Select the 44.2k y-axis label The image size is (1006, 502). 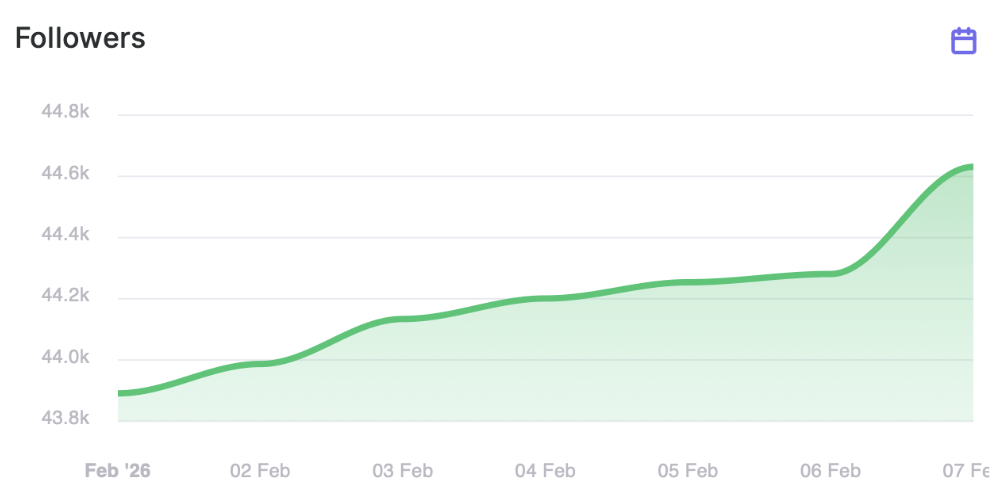coord(65,297)
